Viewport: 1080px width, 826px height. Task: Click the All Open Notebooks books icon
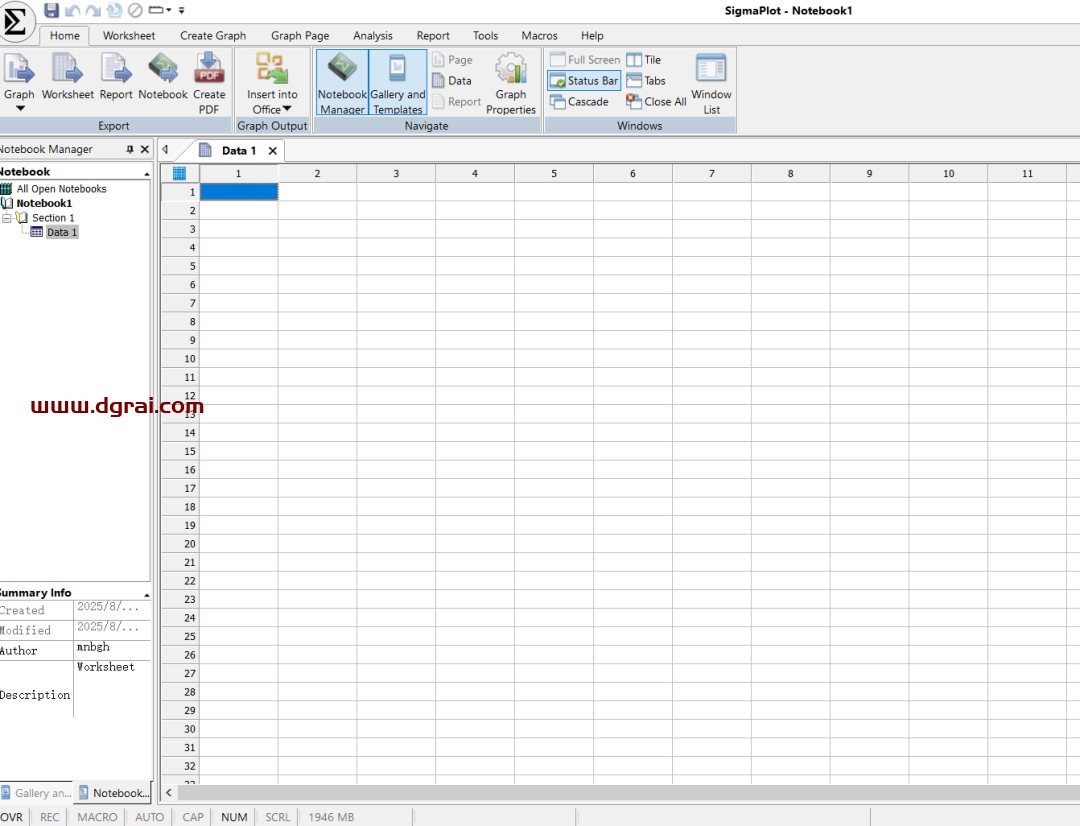(6, 189)
